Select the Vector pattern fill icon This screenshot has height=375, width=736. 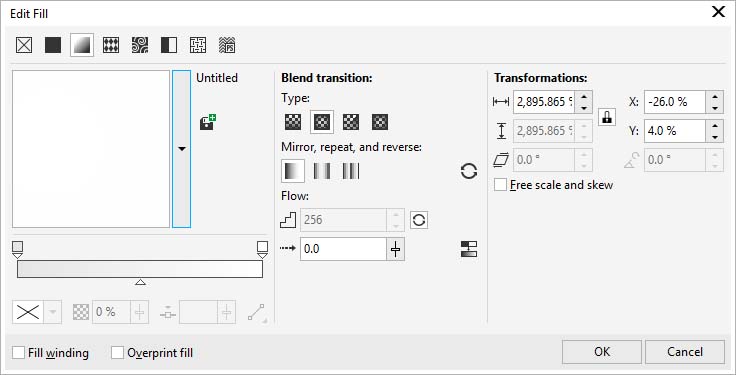pos(111,45)
